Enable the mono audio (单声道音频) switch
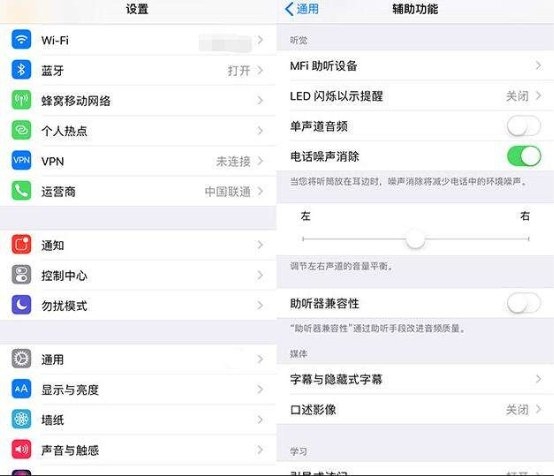This screenshot has width=554, height=476. pyautogui.click(x=524, y=126)
